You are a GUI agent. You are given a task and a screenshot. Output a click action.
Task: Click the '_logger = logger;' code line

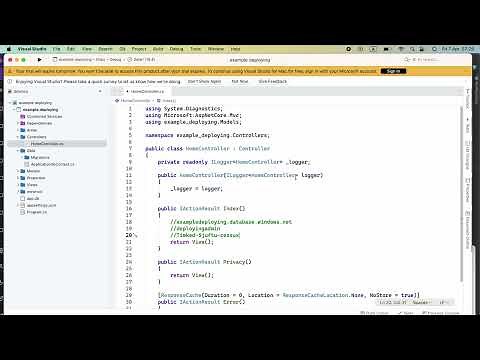(196, 189)
